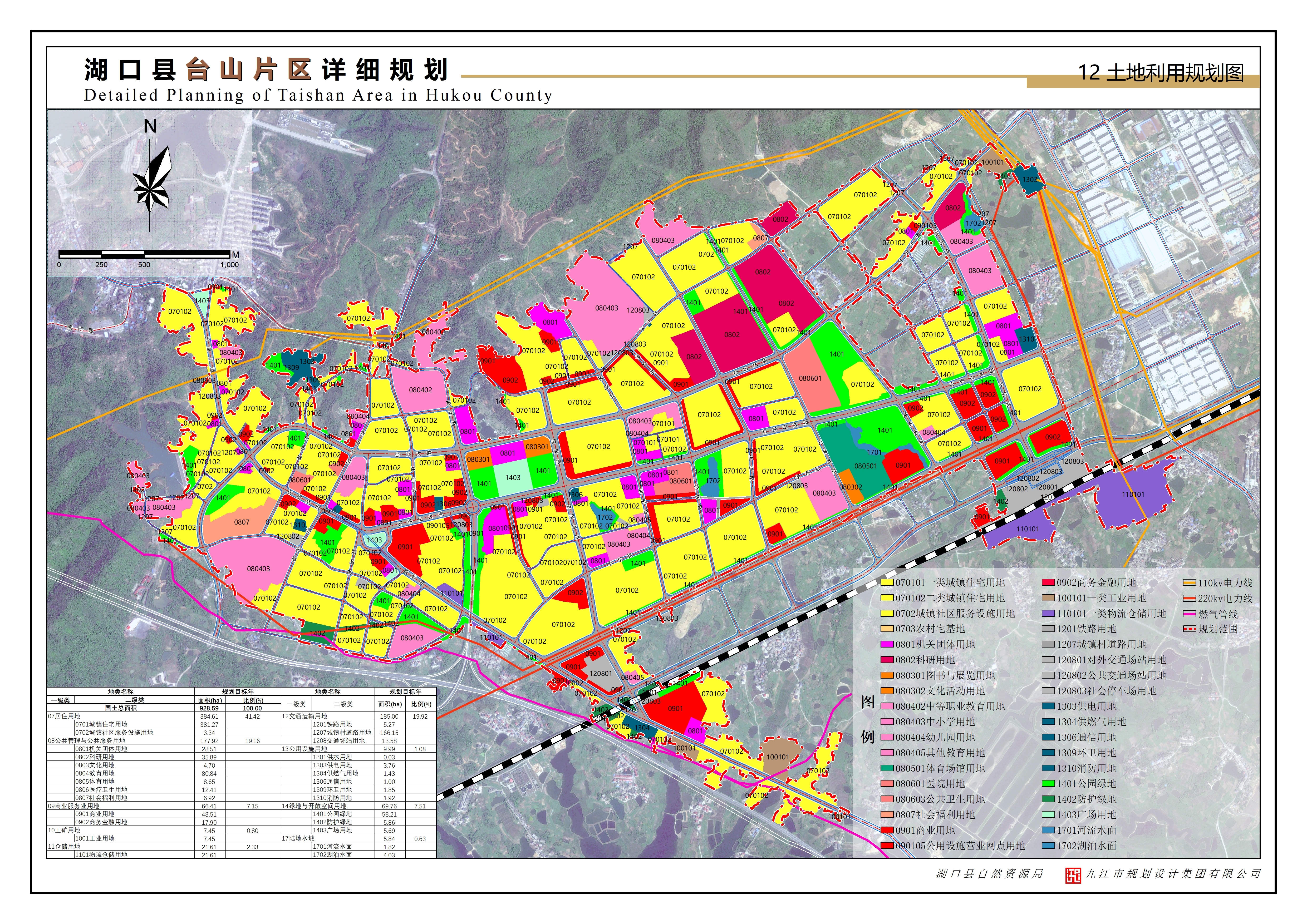Click the 湖口县自然资源局 footer text
1307x924 pixels.
point(989,874)
